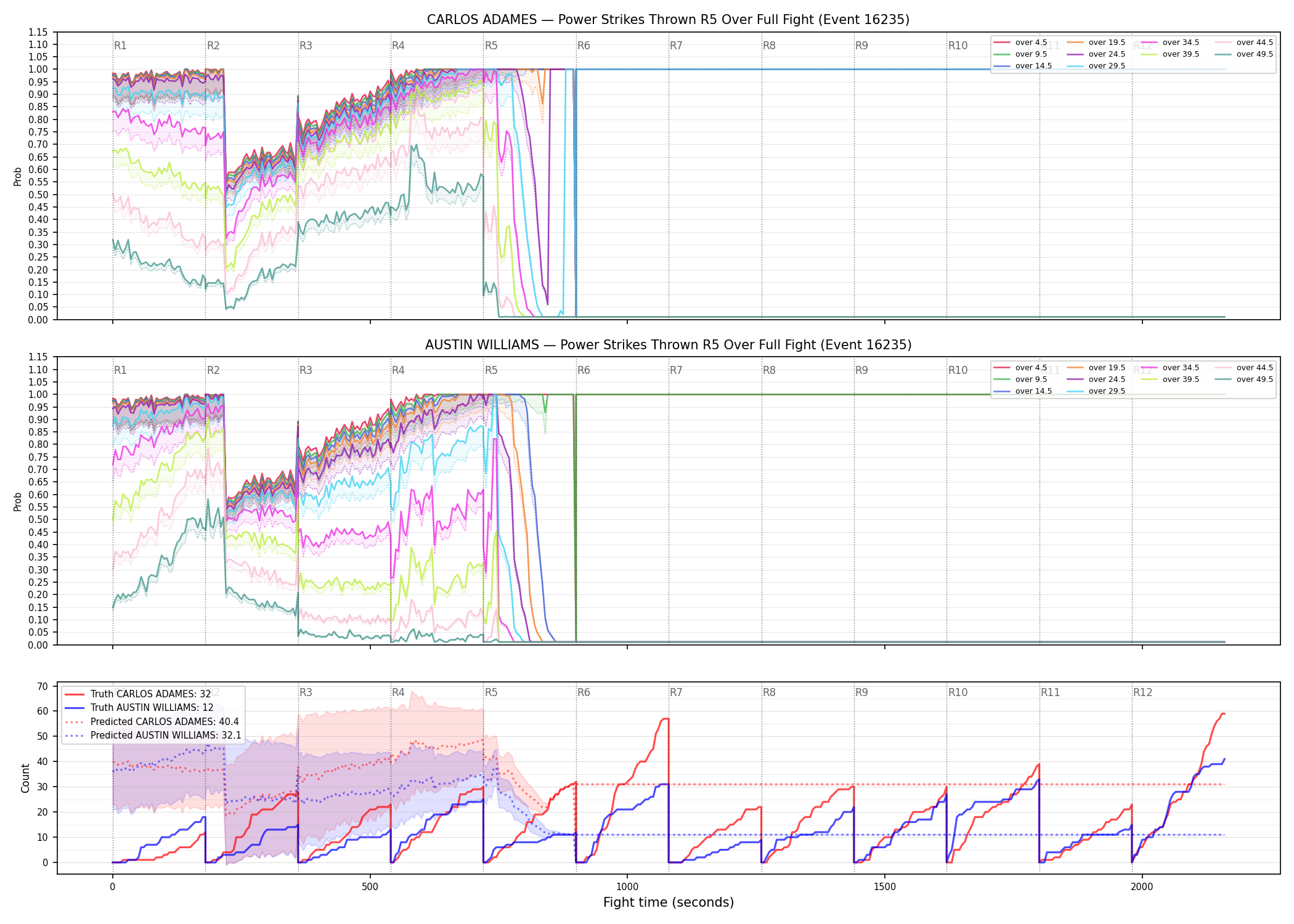Click 'over 9.5' legend entry in middle chart
Image resolution: width=1294 pixels, height=924 pixels.
click(x=1020, y=379)
